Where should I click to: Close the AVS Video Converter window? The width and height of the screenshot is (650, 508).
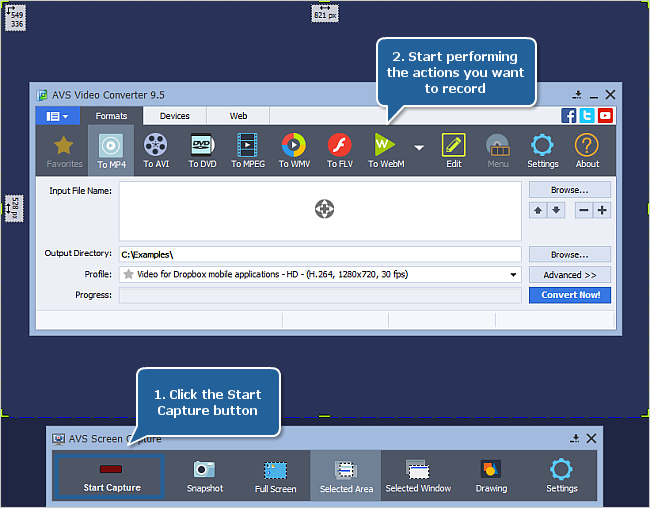pyautogui.click(x=610, y=95)
